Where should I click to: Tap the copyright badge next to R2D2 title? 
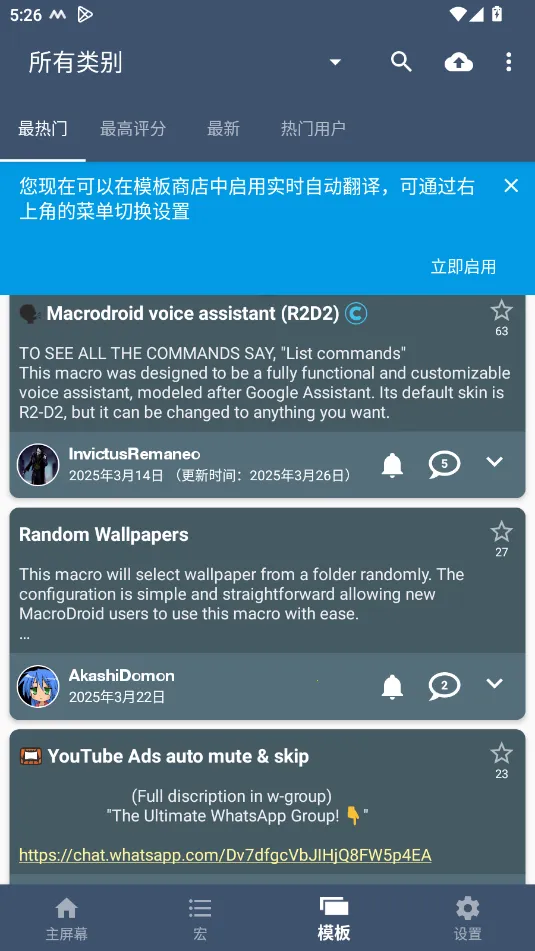click(356, 314)
